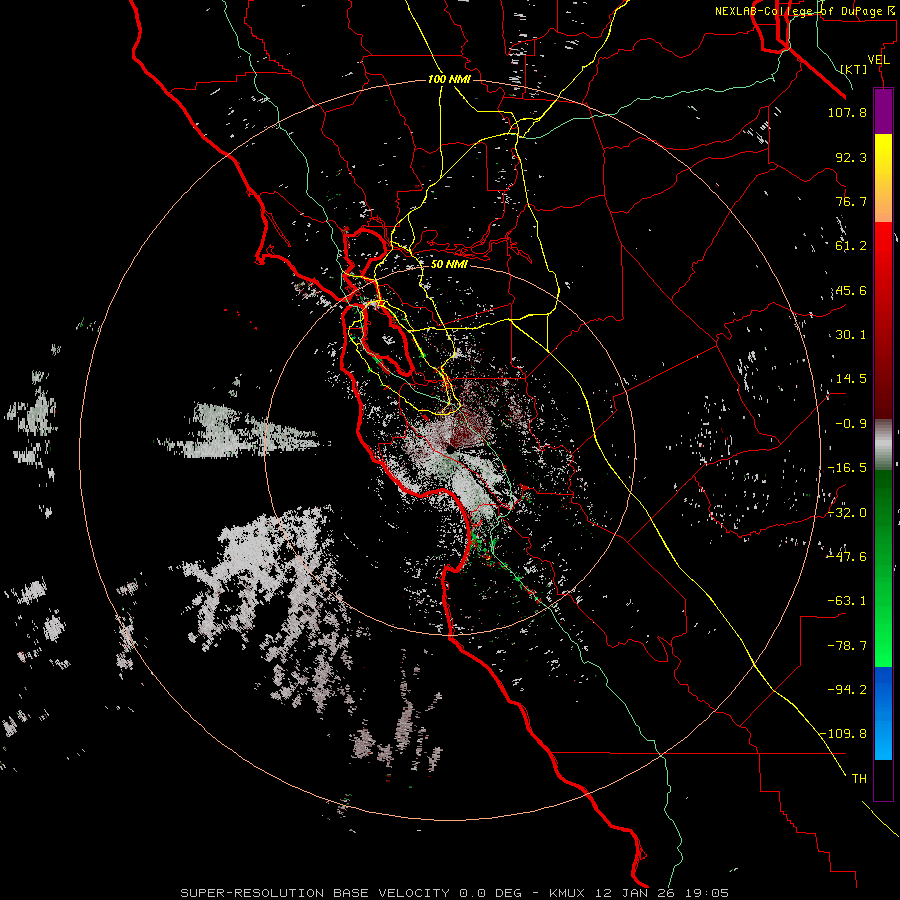Pick the bright red segment of the color bar

click(883, 253)
